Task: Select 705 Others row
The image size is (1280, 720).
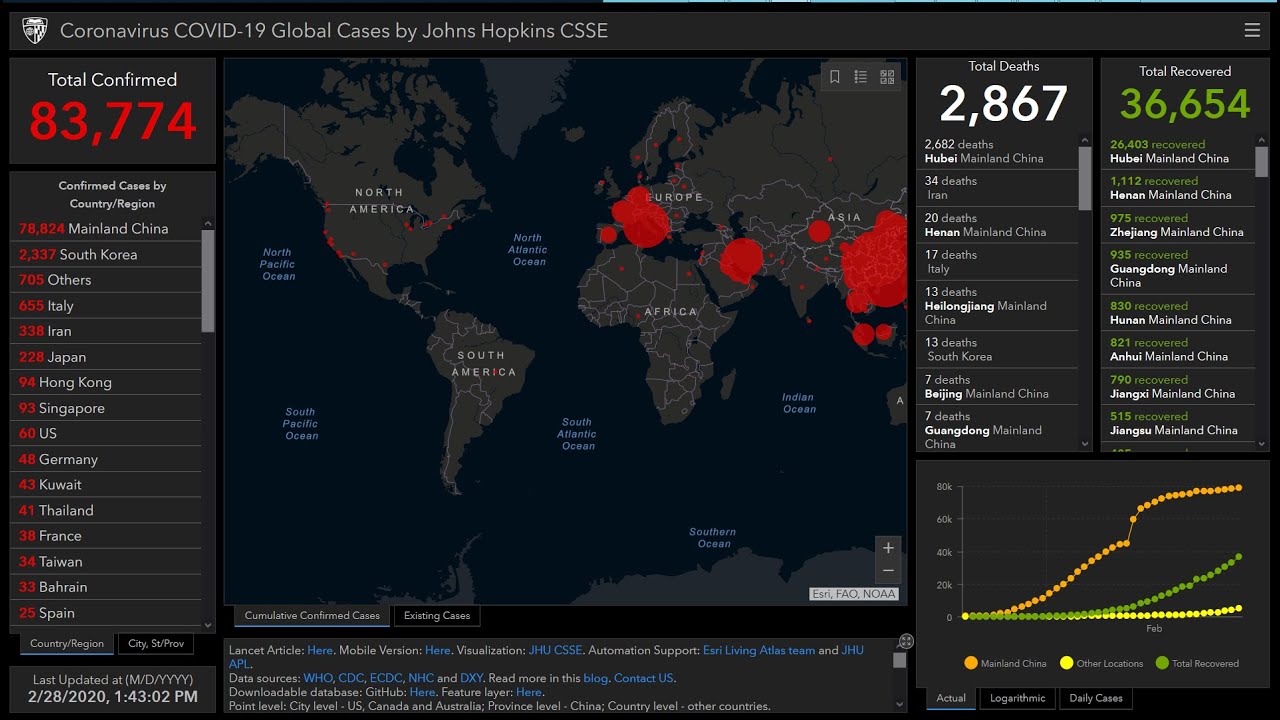Action: click(x=106, y=280)
